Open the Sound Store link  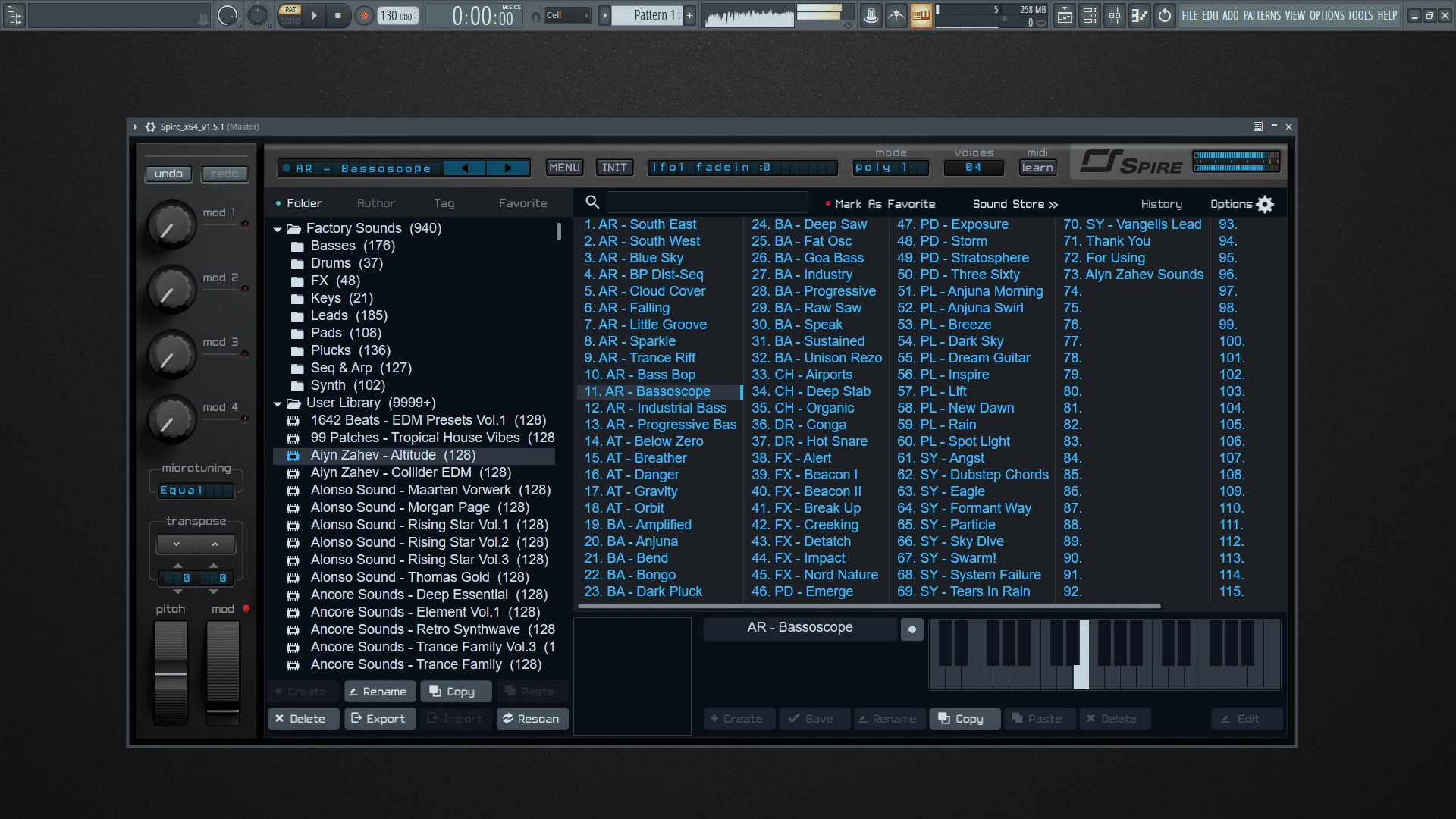click(1015, 204)
